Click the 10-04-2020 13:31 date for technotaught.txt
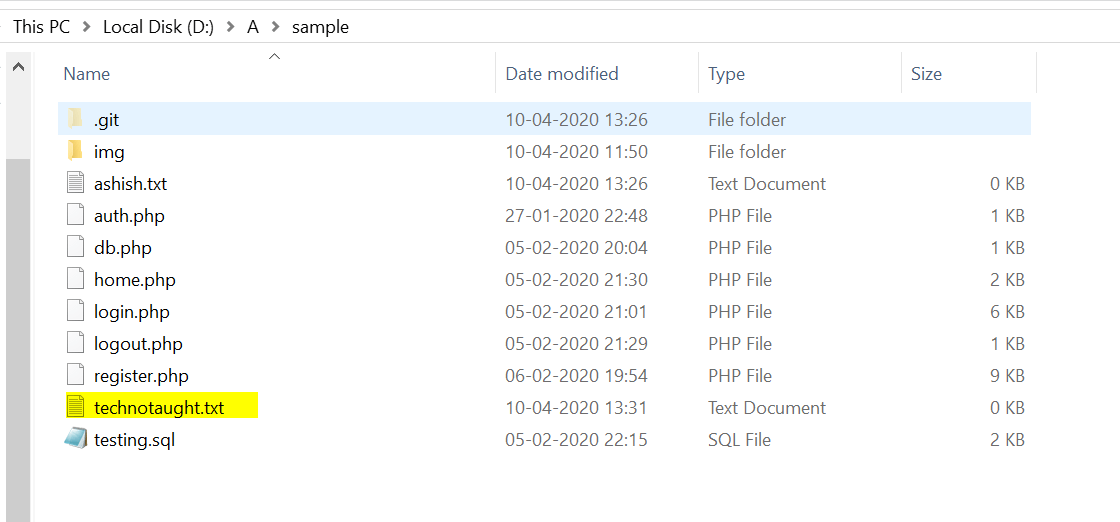The image size is (1120, 522). click(x=576, y=408)
